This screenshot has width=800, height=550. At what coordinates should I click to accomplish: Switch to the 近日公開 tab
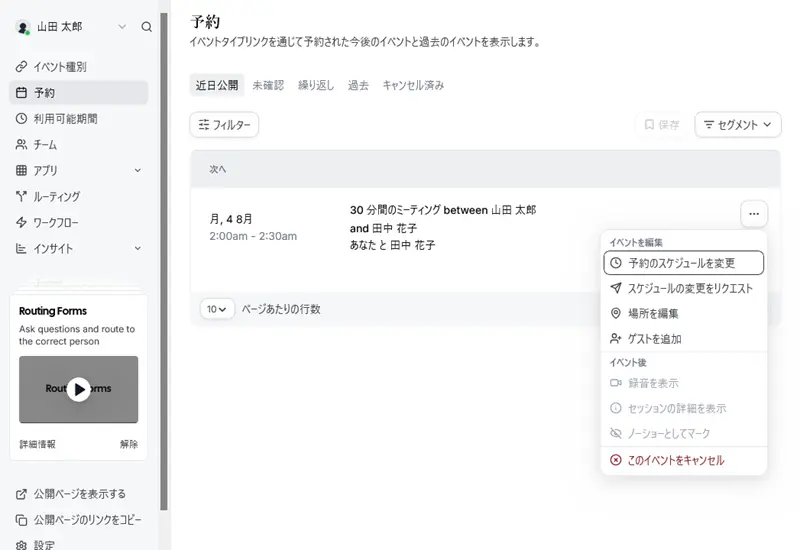(217, 85)
